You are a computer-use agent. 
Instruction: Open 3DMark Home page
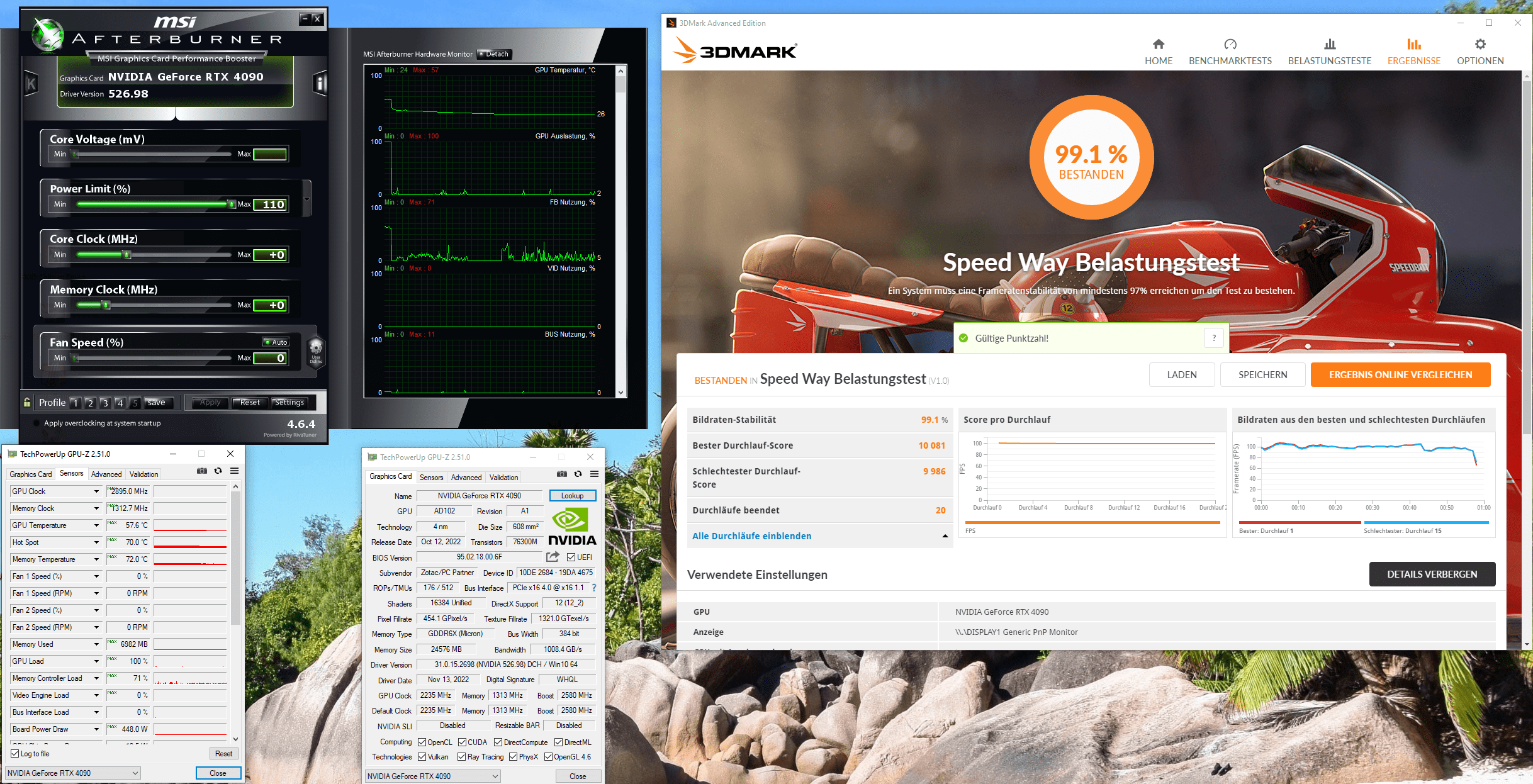point(1158,52)
